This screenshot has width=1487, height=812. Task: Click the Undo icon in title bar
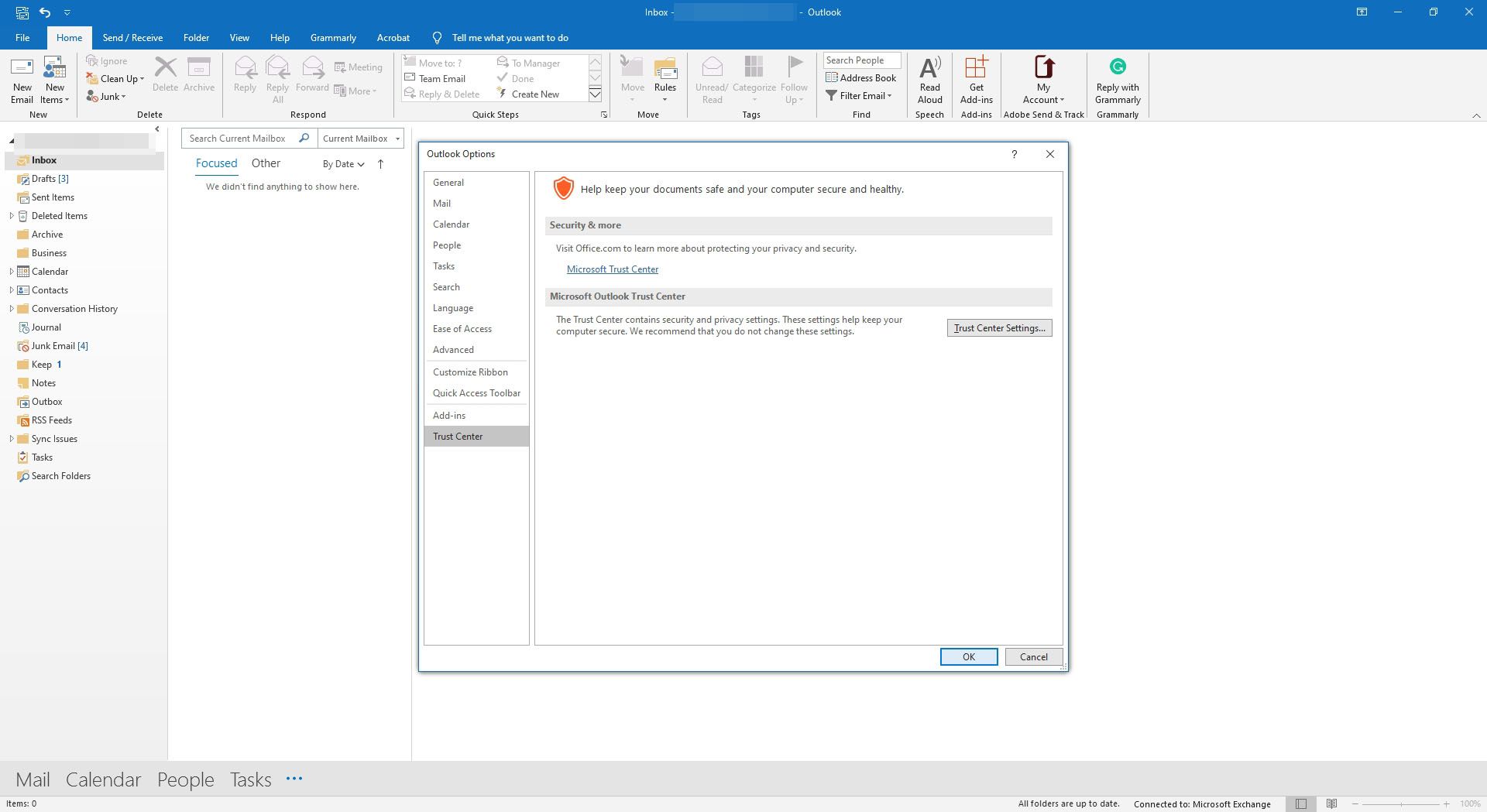pos(45,12)
